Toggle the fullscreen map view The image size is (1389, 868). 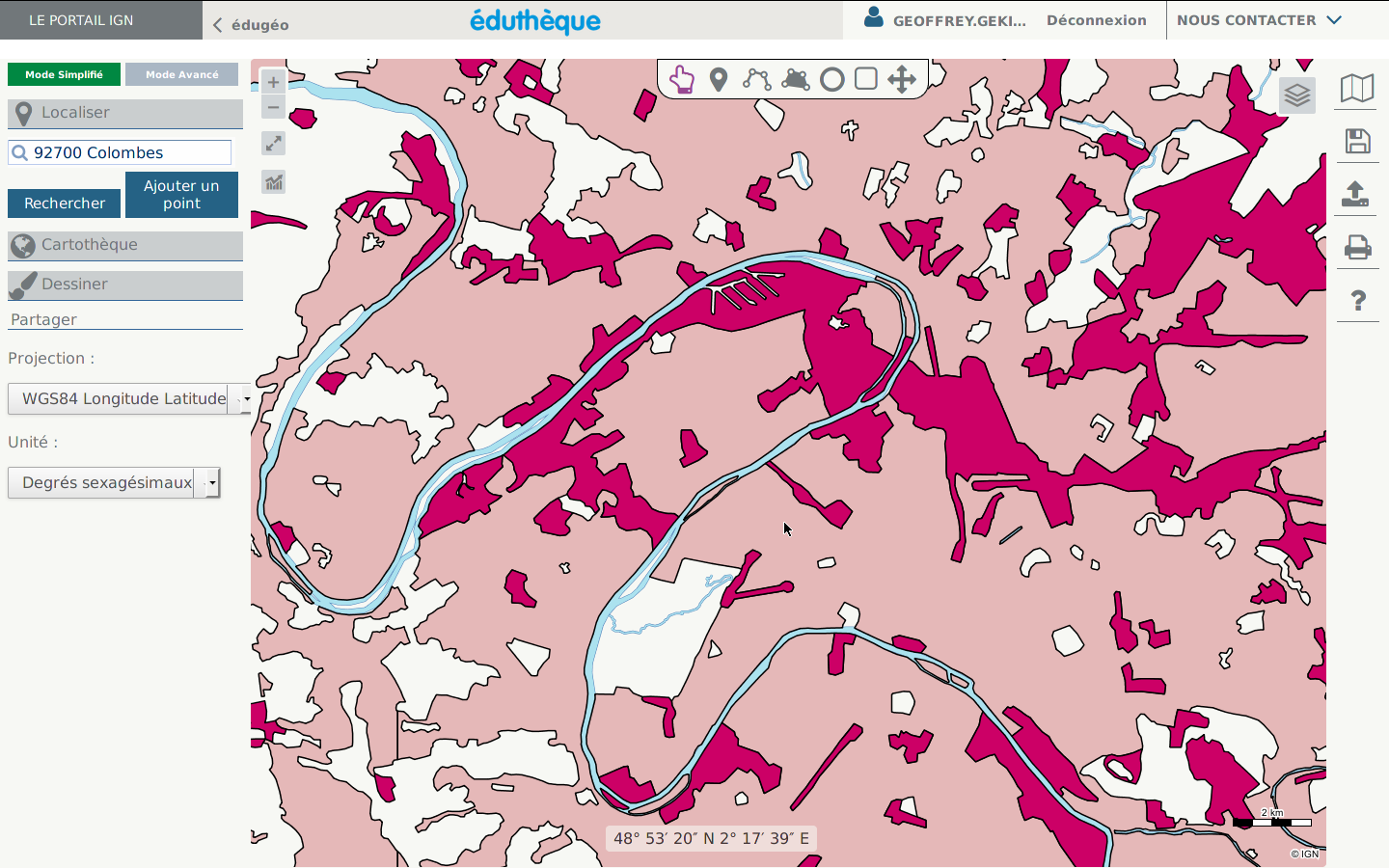274,144
